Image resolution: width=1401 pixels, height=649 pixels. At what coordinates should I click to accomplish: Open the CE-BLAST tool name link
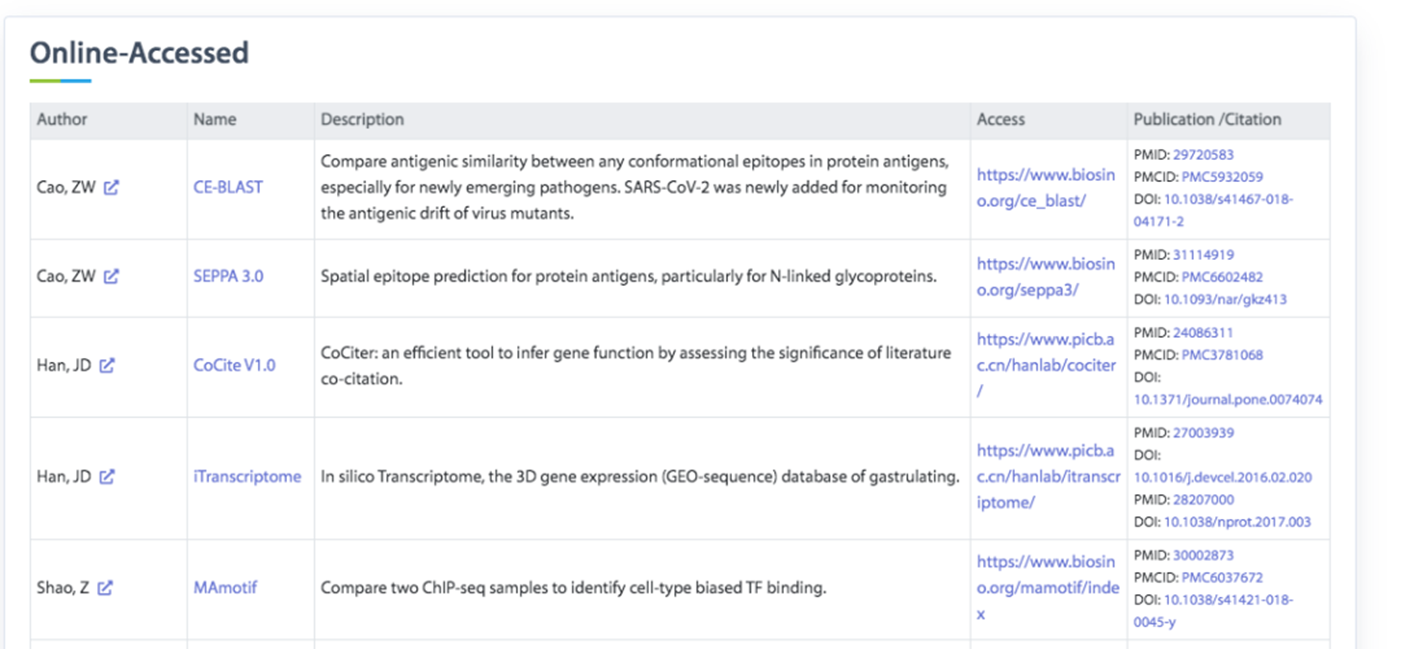click(228, 187)
